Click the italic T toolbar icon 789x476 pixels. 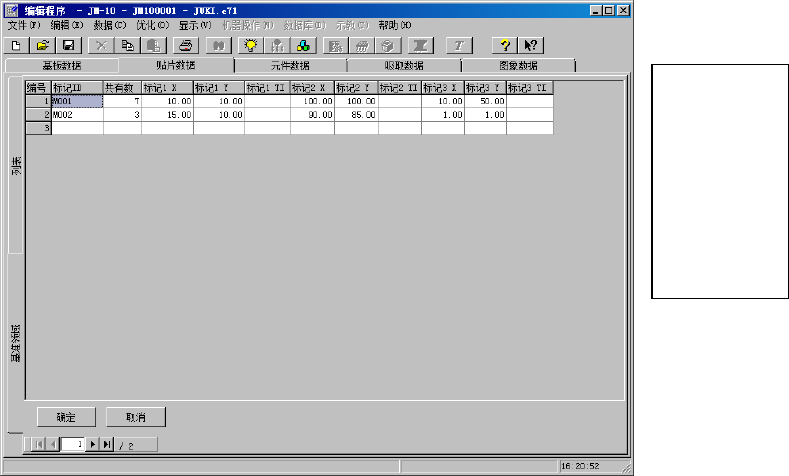459,46
